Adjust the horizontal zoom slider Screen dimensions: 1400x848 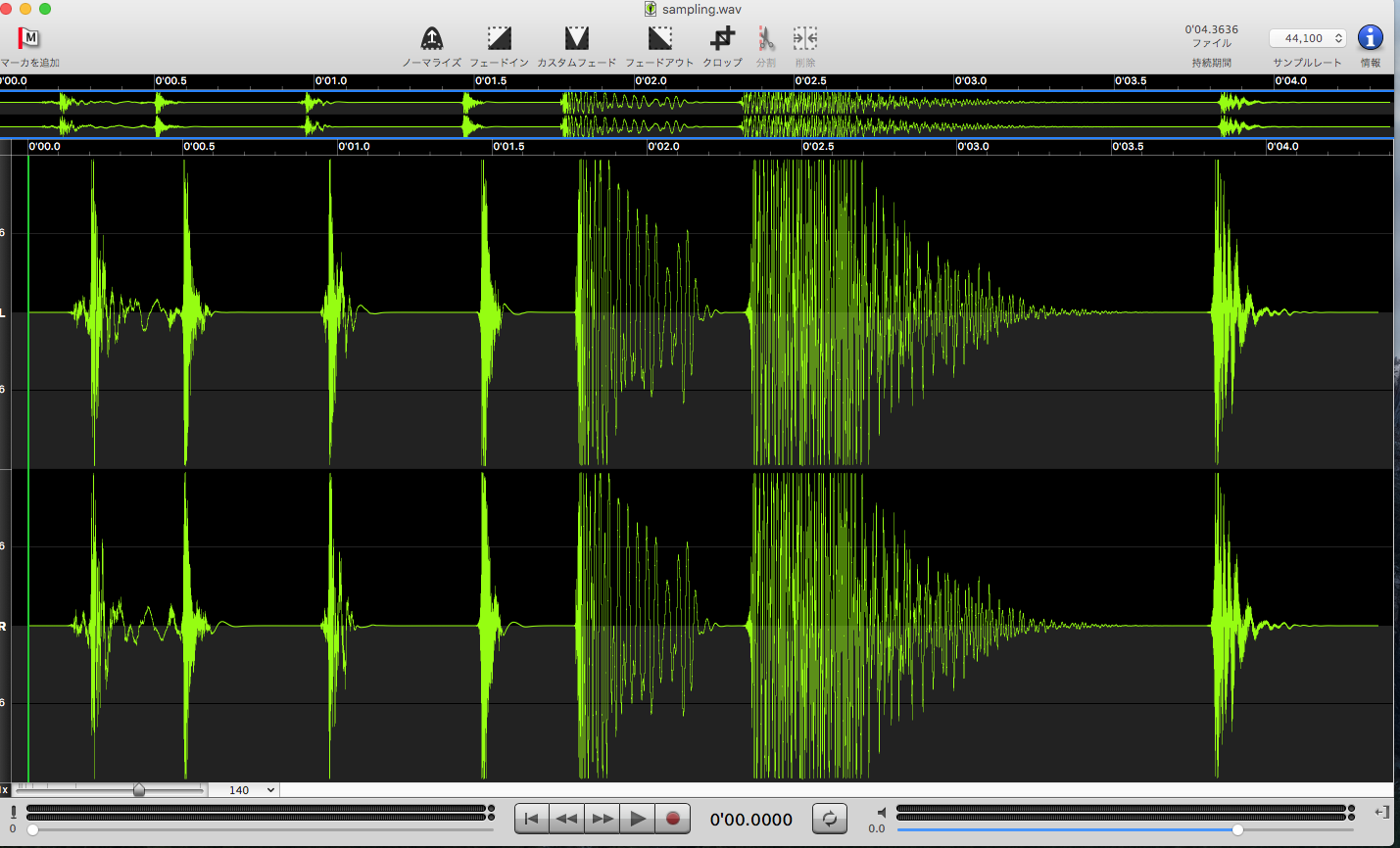click(139, 789)
